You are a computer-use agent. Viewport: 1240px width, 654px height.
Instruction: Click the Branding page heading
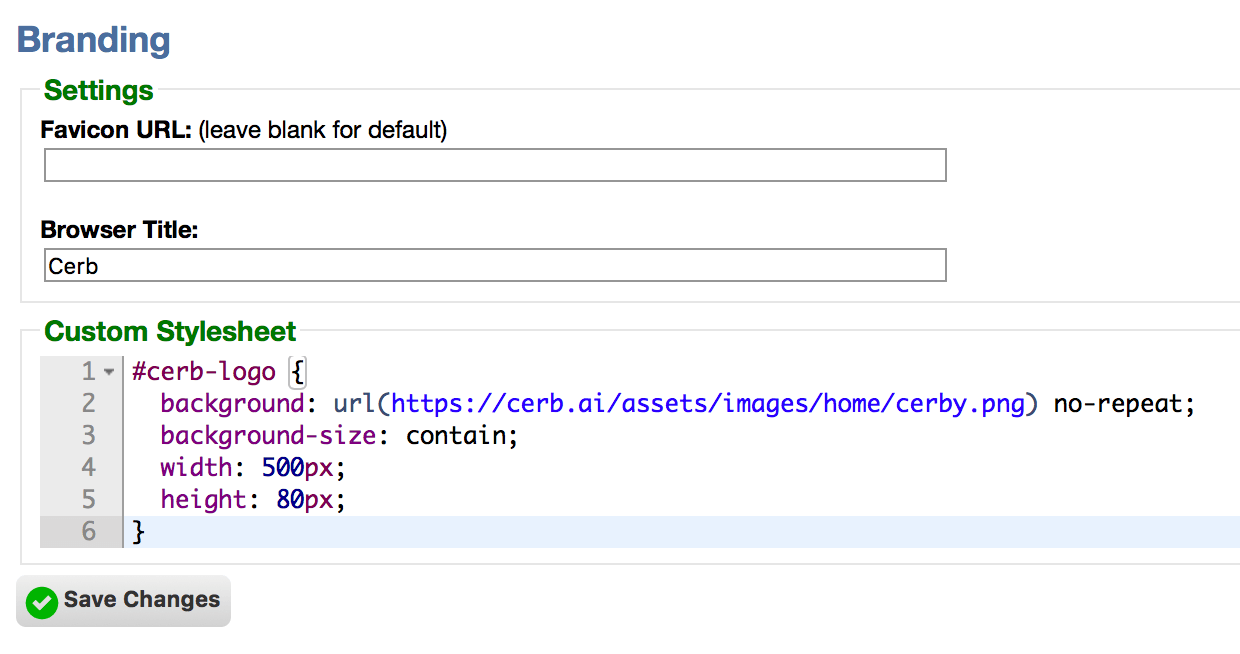click(x=94, y=40)
